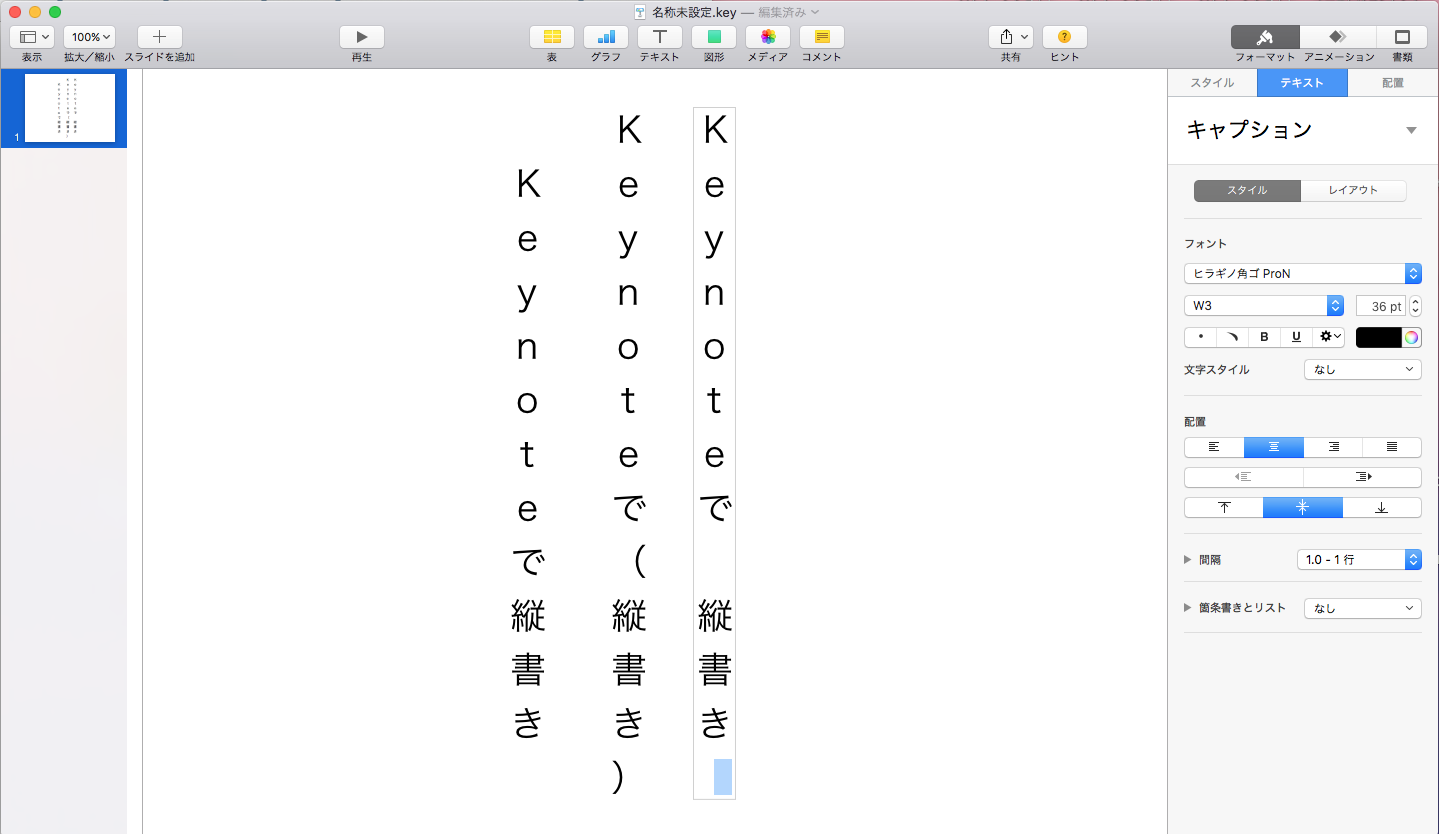
Task: Open the color wheel picker
Action: (1411, 337)
